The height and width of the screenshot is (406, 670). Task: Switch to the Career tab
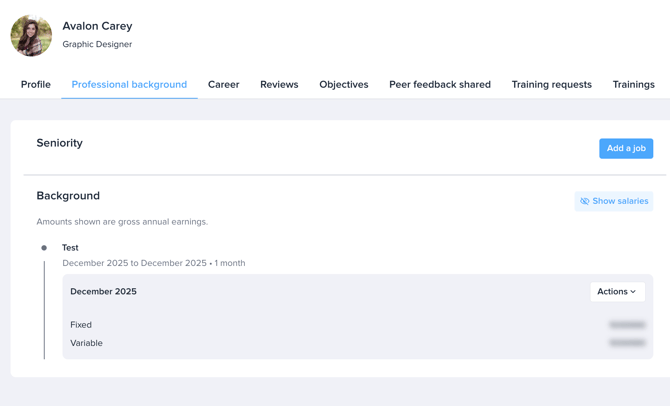pyautogui.click(x=223, y=85)
